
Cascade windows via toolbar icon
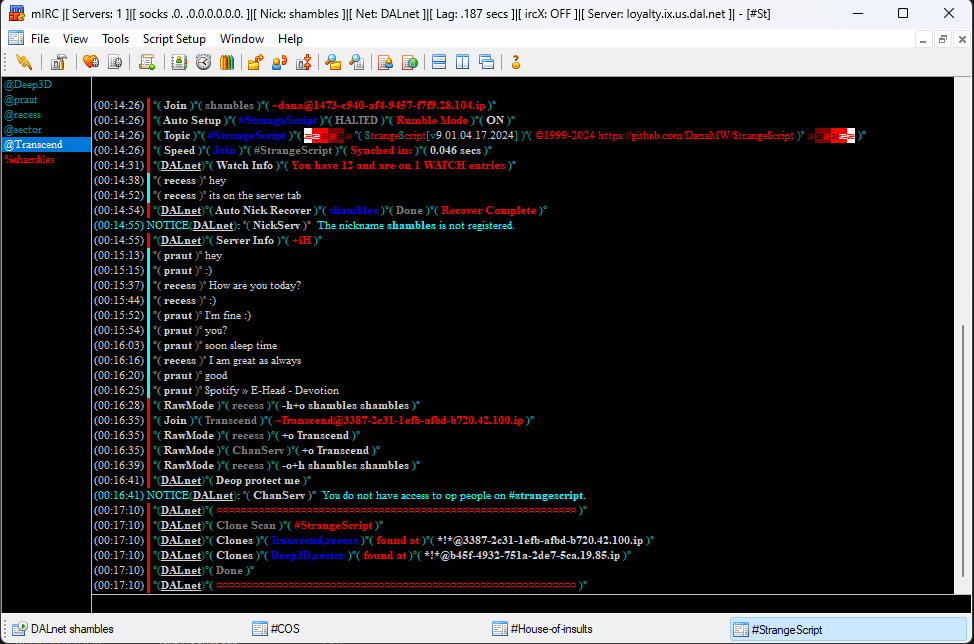[487, 62]
